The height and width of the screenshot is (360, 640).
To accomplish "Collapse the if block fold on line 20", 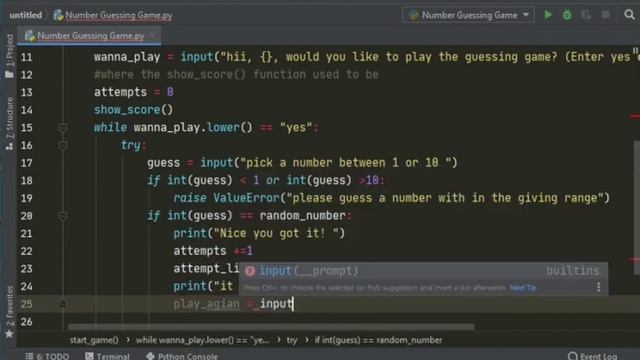I will [x=62, y=216].
